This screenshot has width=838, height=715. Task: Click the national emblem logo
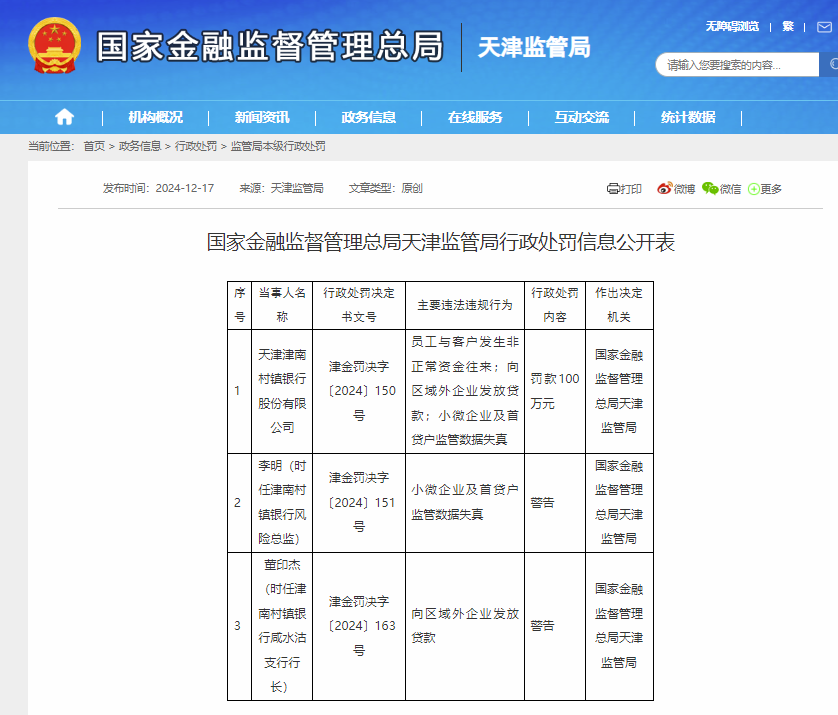click(54, 46)
